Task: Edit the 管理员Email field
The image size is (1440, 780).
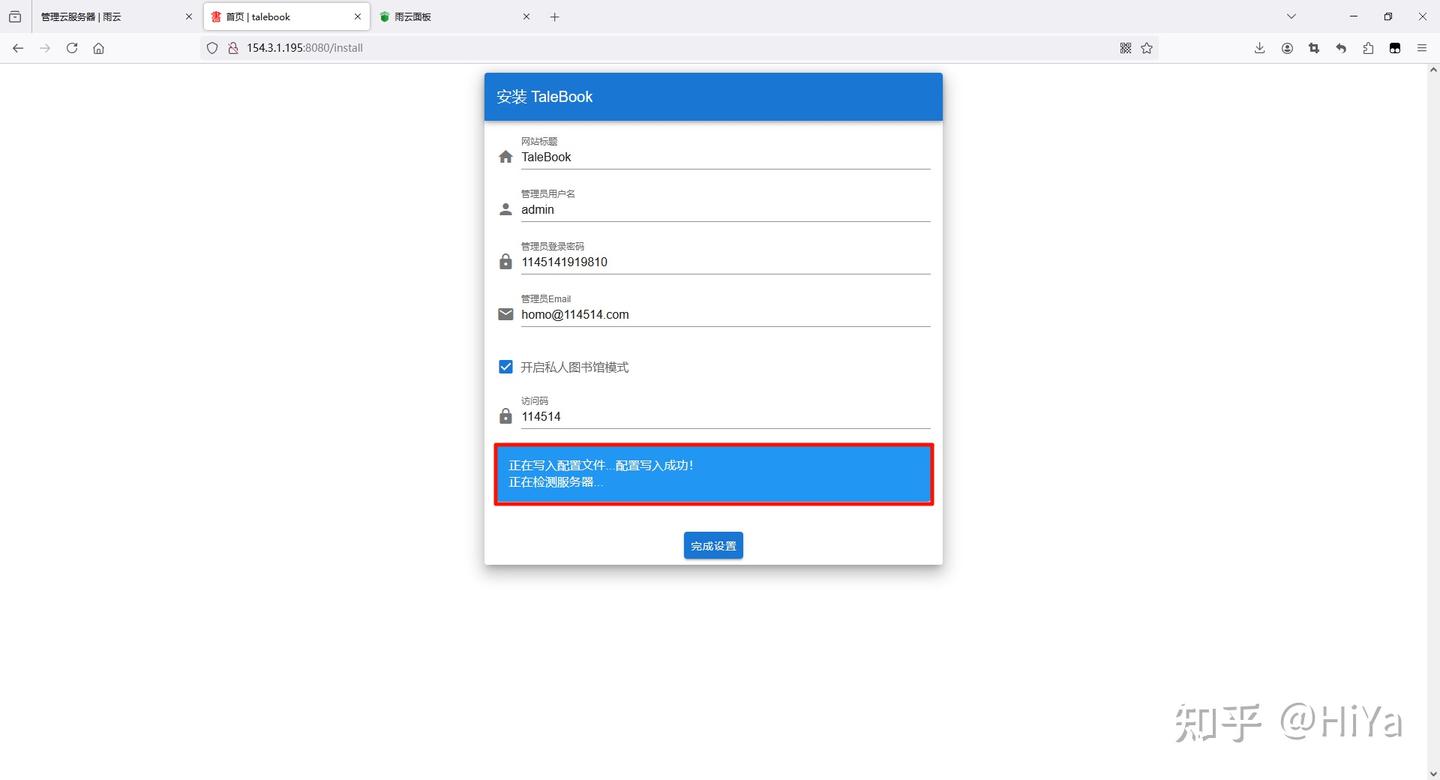Action: (x=725, y=314)
